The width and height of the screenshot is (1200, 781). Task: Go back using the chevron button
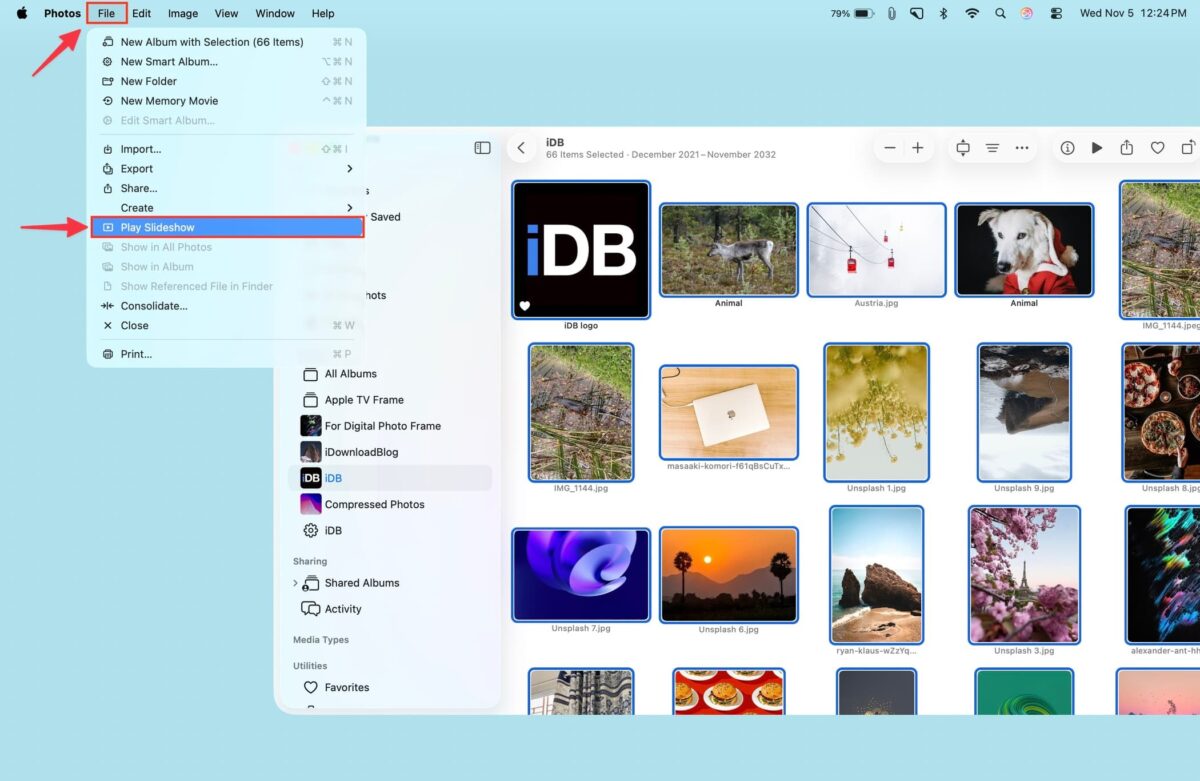click(x=521, y=148)
